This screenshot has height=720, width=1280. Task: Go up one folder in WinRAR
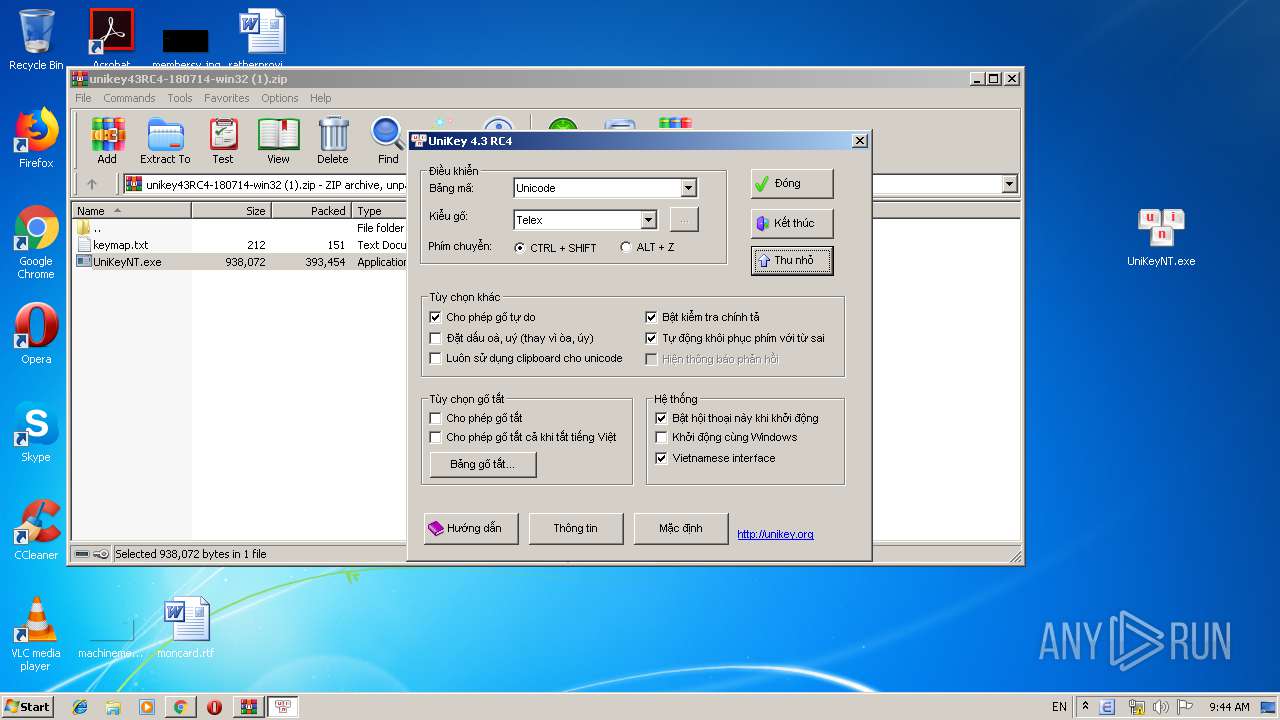pyautogui.click(x=92, y=184)
